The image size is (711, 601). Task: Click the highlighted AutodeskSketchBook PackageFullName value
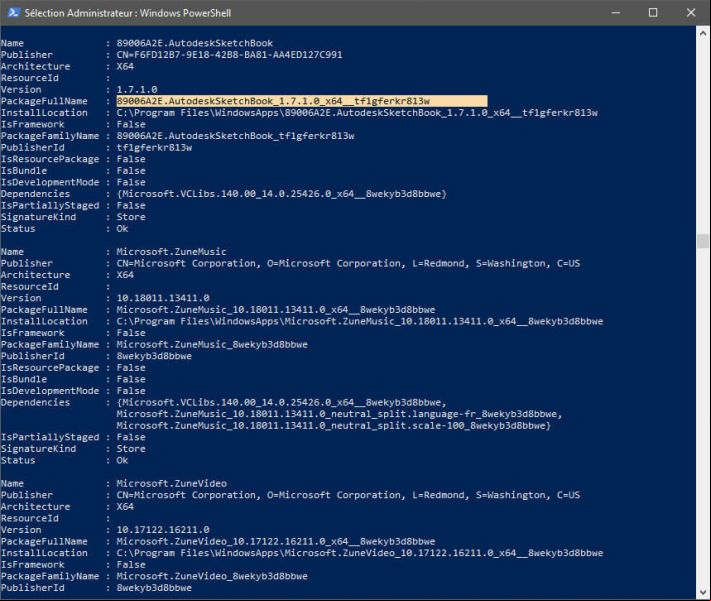tap(302, 101)
